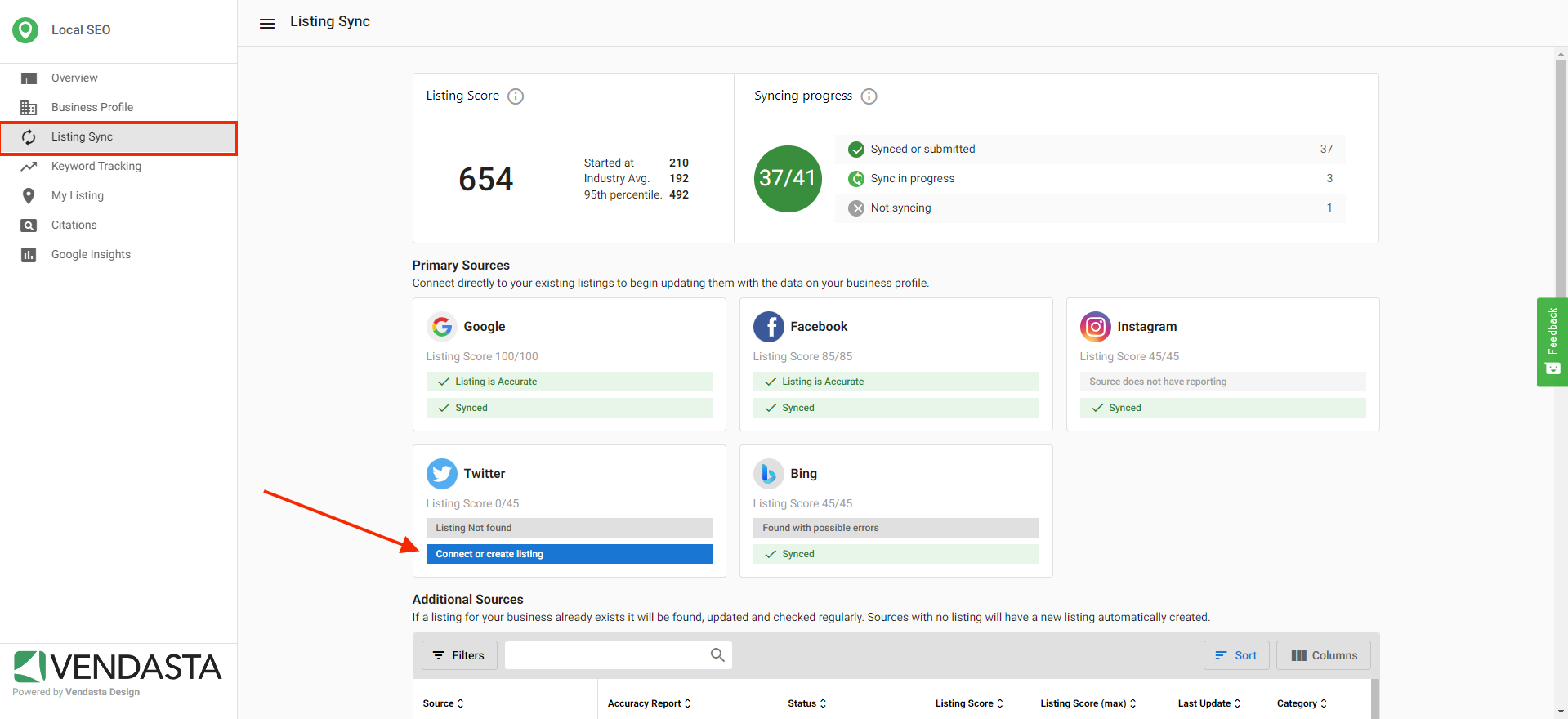The height and width of the screenshot is (719, 1568).
Task: Click the Google Insights chart icon
Action: tap(29, 255)
